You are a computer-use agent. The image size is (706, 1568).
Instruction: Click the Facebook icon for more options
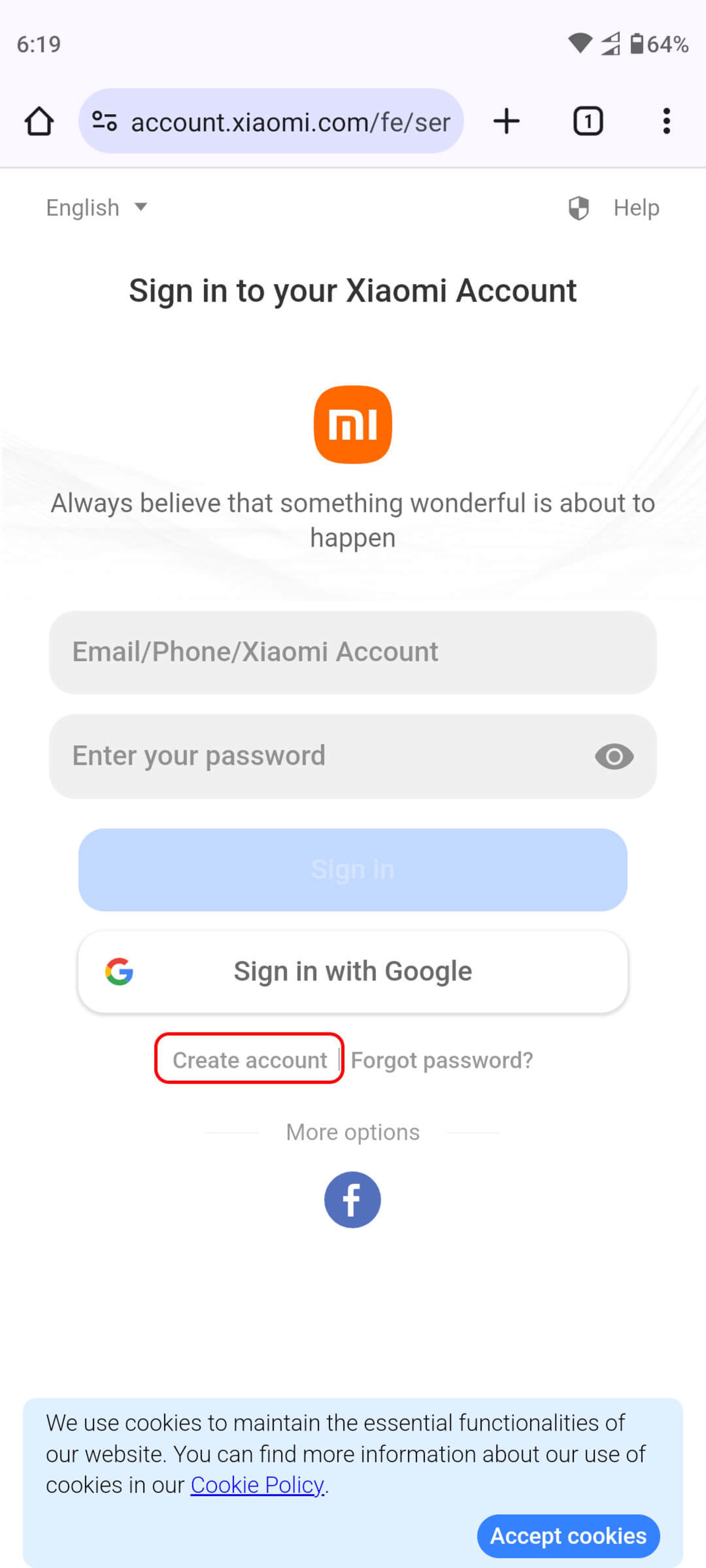click(353, 1199)
